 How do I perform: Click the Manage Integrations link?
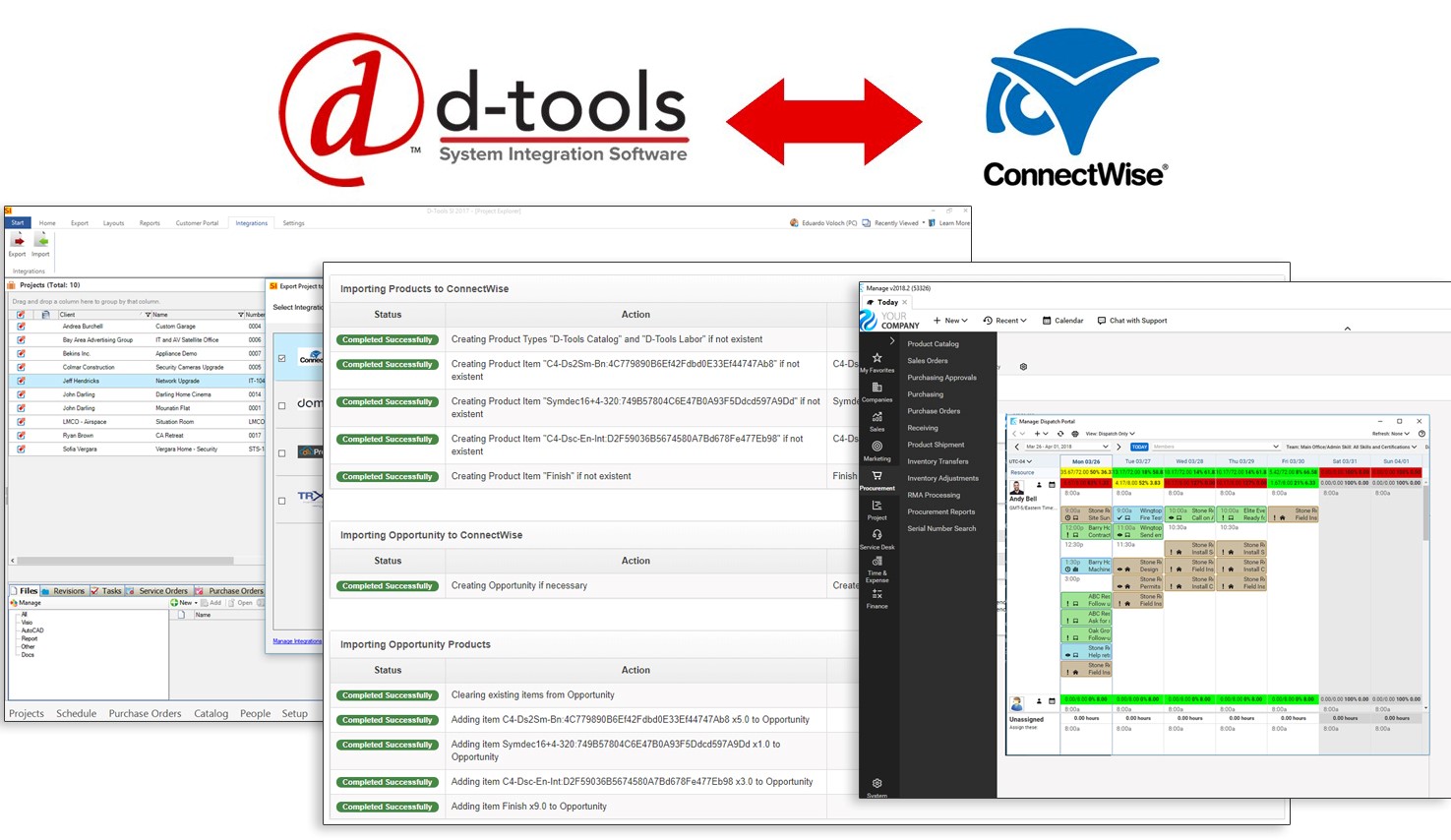pos(297,641)
